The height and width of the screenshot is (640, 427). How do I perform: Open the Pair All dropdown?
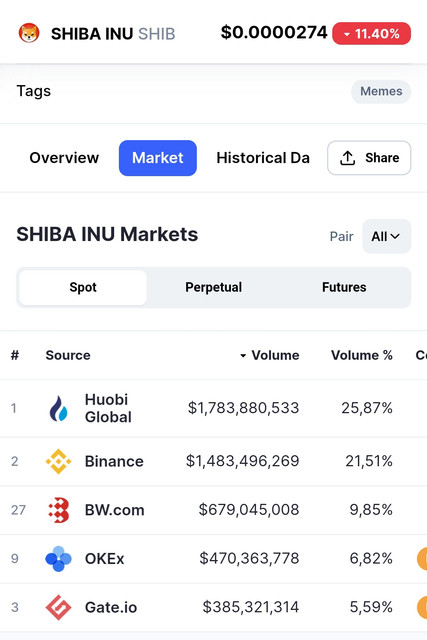[x=386, y=236]
